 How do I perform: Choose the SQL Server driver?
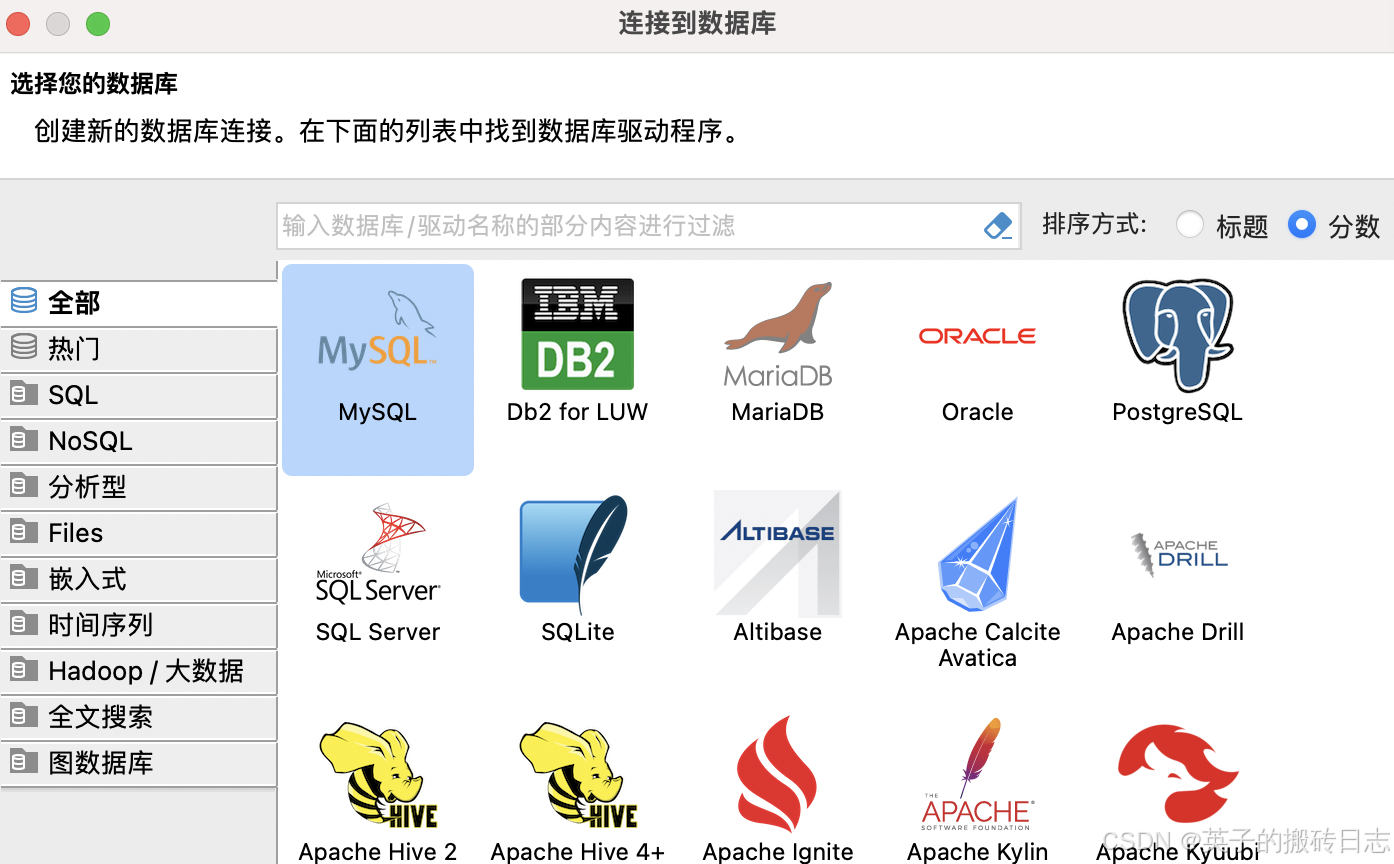(x=378, y=572)
